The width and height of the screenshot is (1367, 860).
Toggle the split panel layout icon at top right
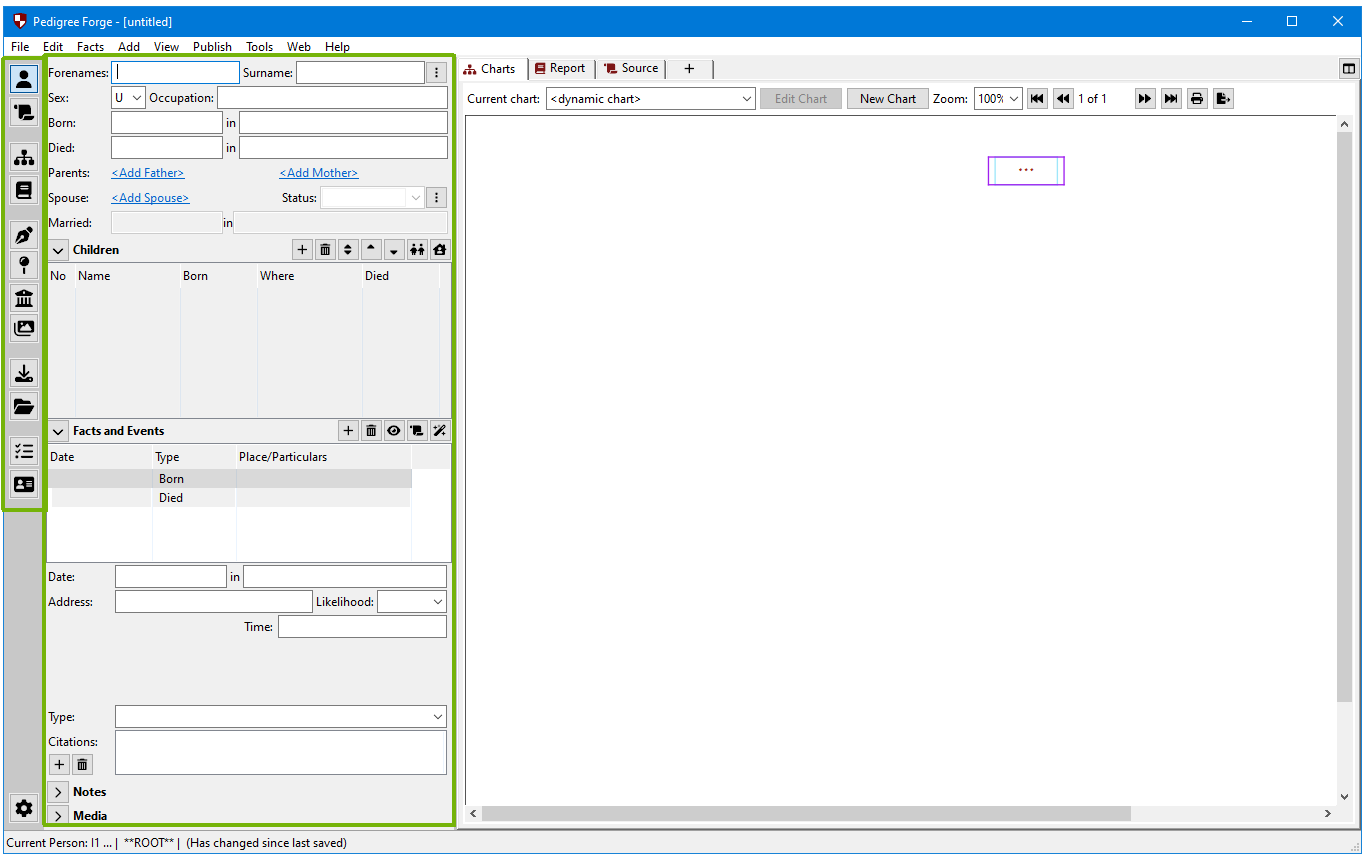pos(1349,69)
